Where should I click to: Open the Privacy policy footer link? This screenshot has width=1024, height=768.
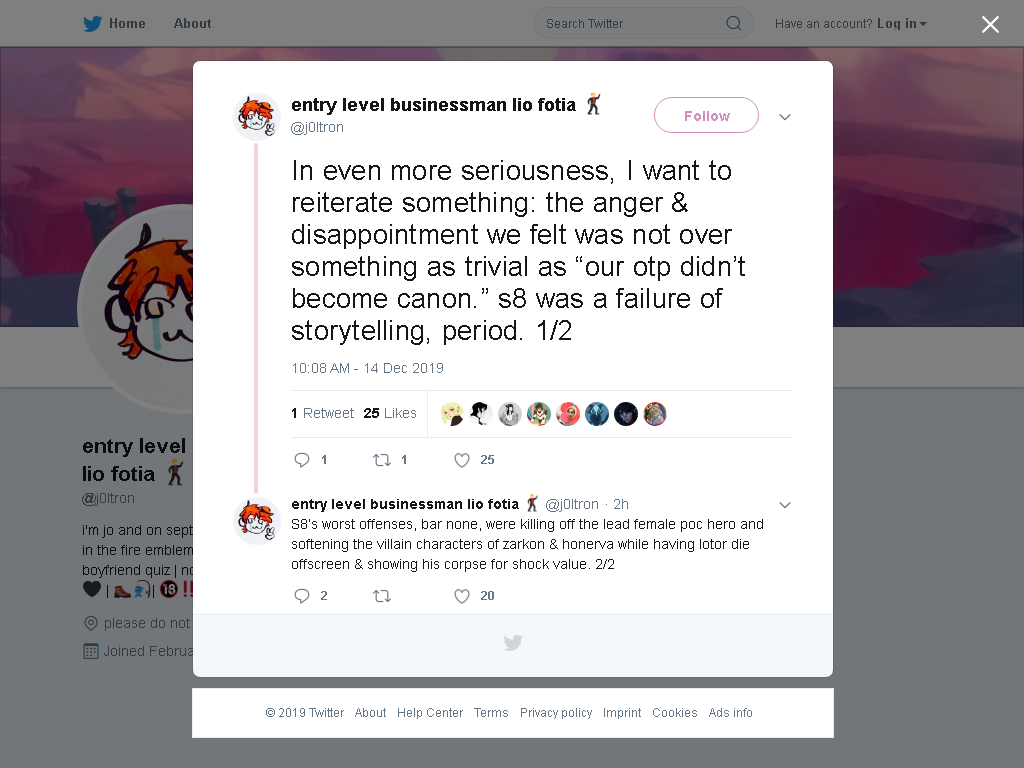556,712
